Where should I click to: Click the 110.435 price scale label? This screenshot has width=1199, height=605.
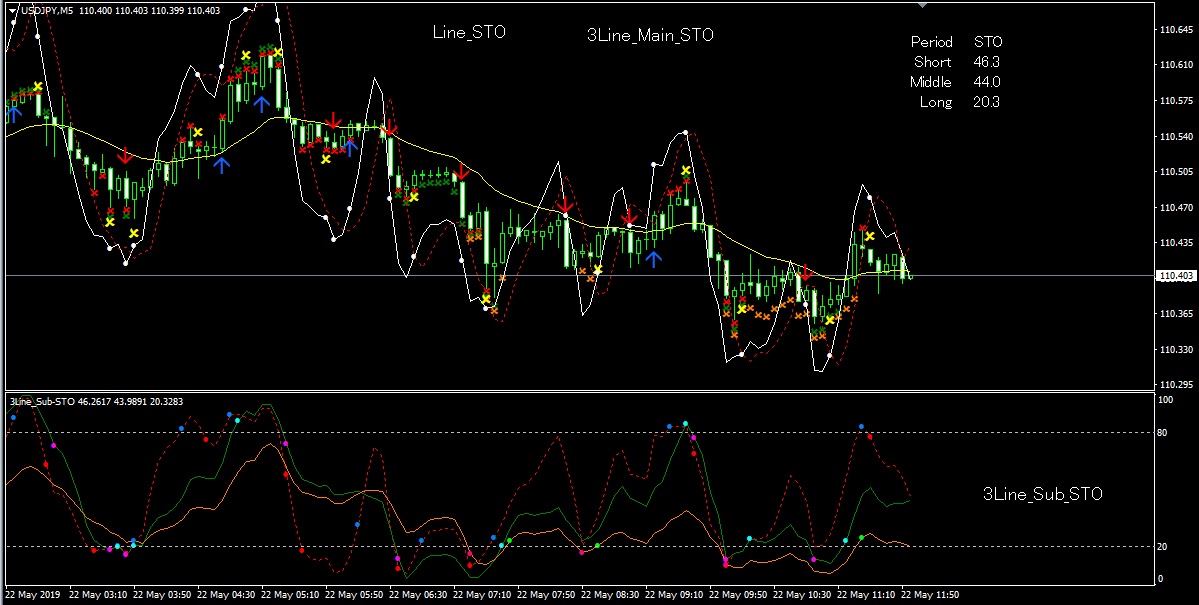pos(1177,242)
